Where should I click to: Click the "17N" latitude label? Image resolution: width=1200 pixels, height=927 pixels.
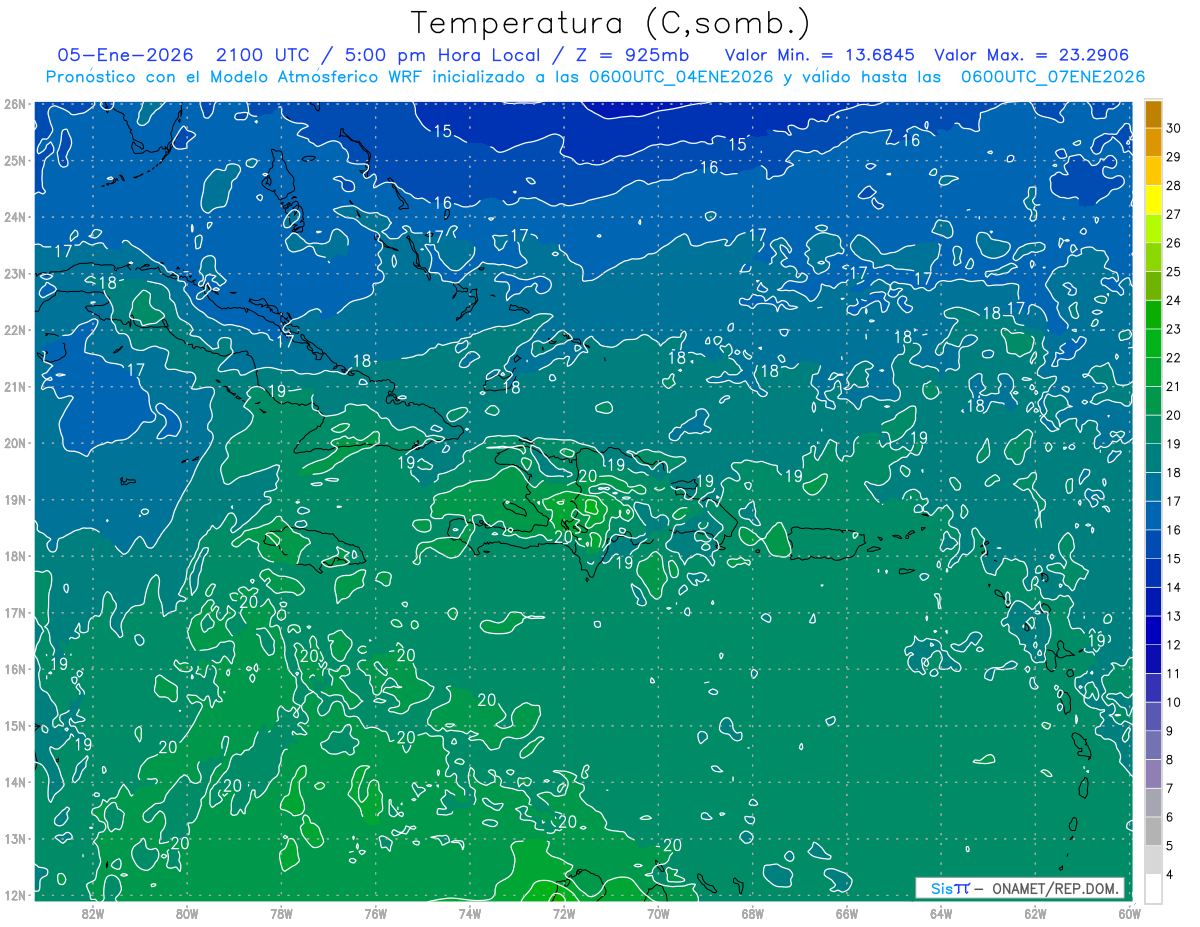[15, 612]
